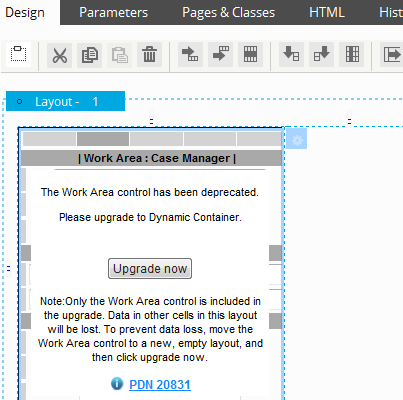Image resolution: width=403 pixels, height=400 pixels.
Task: Click the insert row before icon
Action: tap(190, 54)
